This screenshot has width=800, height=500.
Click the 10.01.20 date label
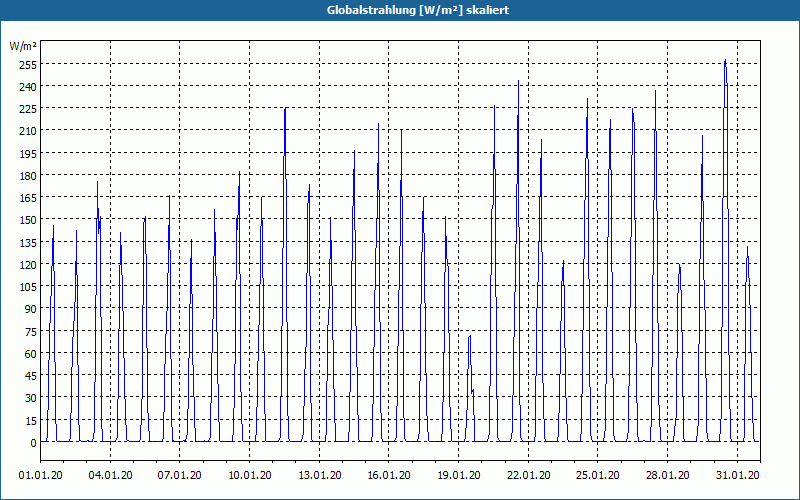[x=249, y=475]
